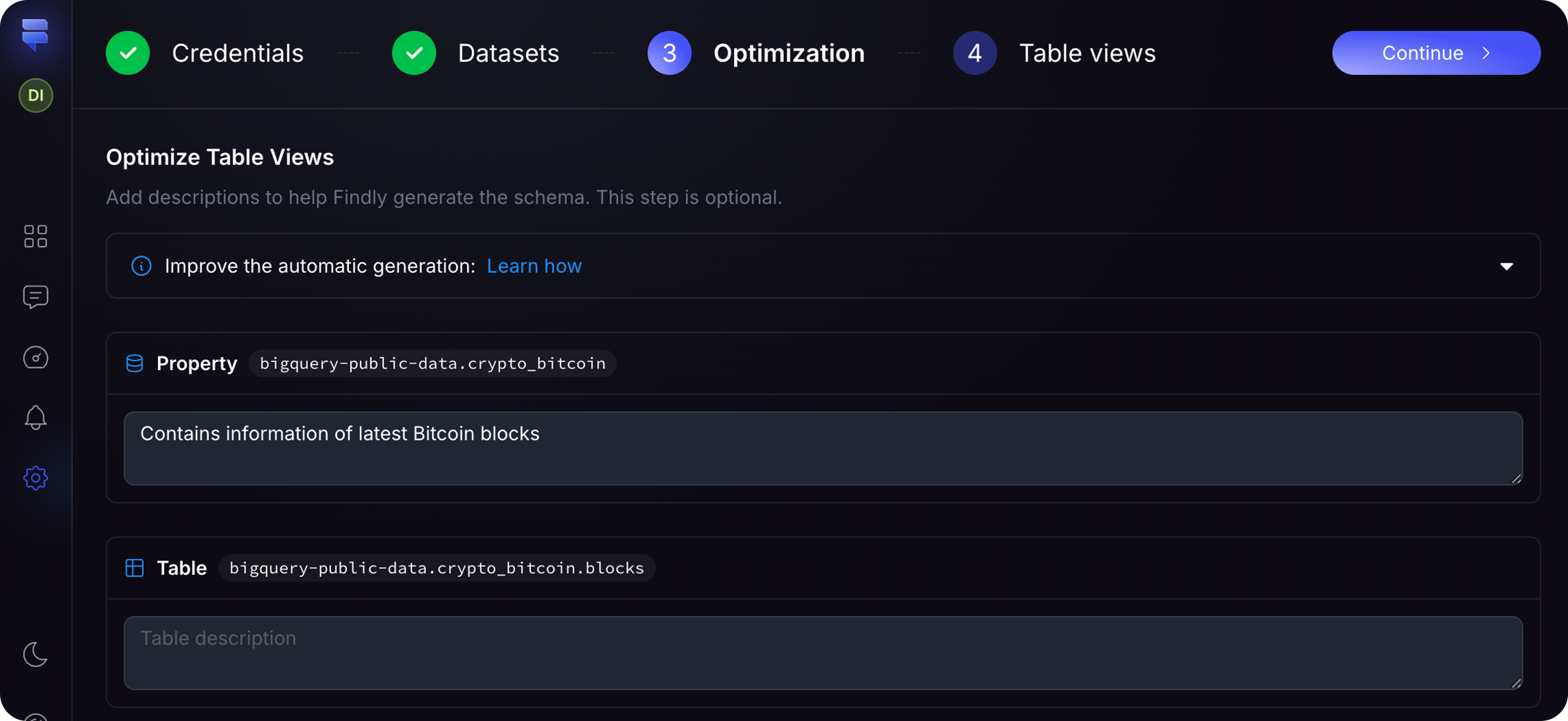Go to the Datasets step

[x=476, y=53]
